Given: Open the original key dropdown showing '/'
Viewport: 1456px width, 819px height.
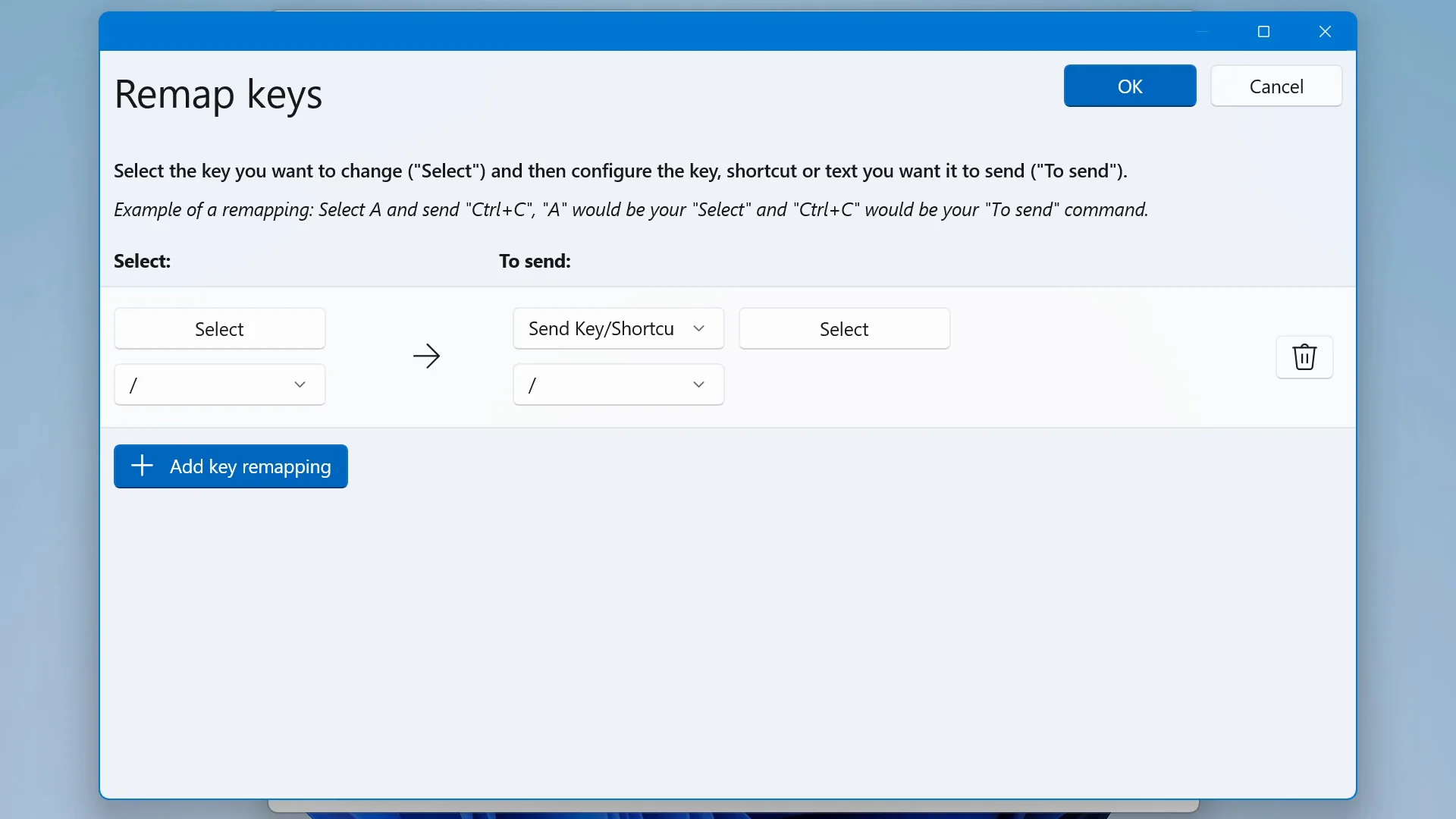Looking at the screenshot, I should pyautogui.click(x=220, y=384).
